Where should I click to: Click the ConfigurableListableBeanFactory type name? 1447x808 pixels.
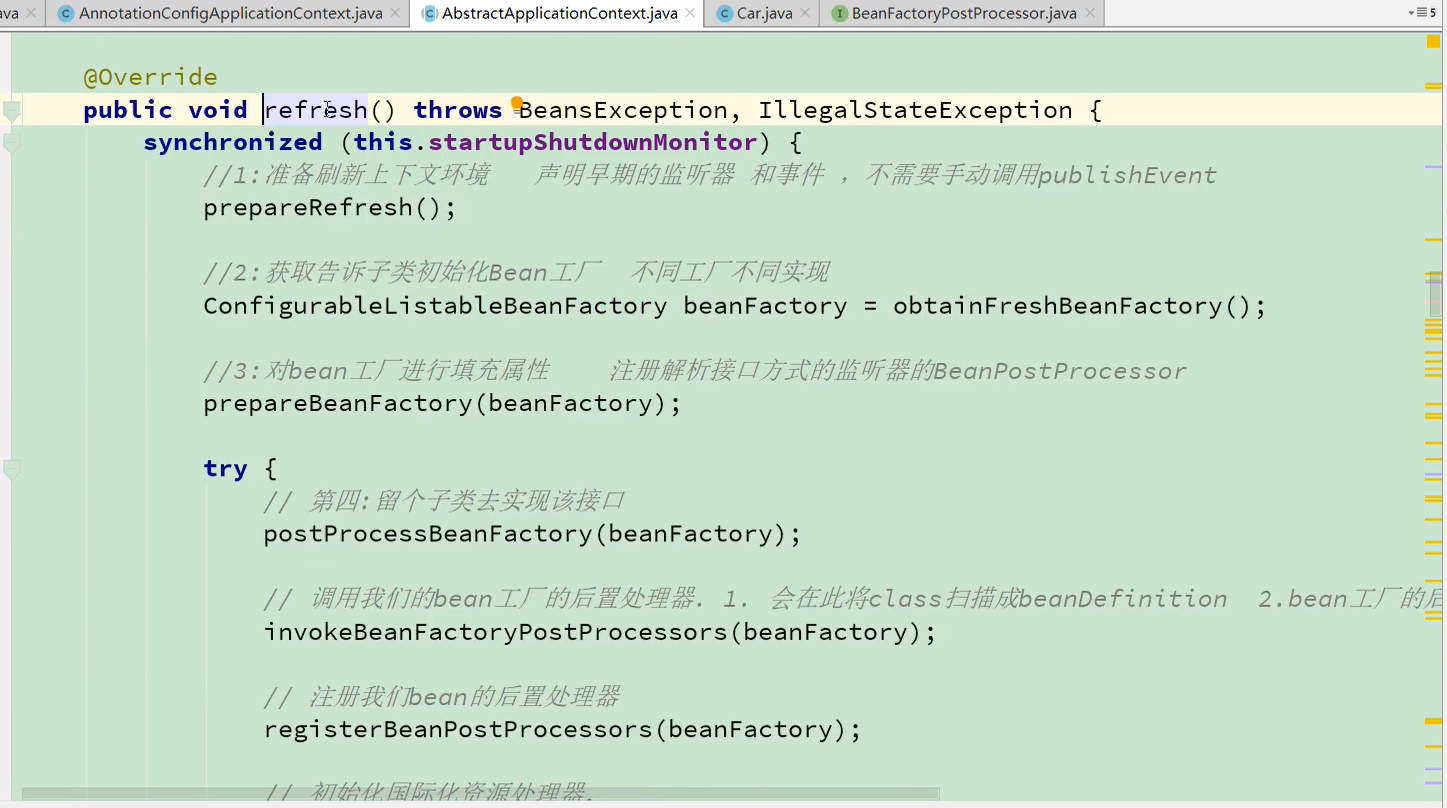435,306
